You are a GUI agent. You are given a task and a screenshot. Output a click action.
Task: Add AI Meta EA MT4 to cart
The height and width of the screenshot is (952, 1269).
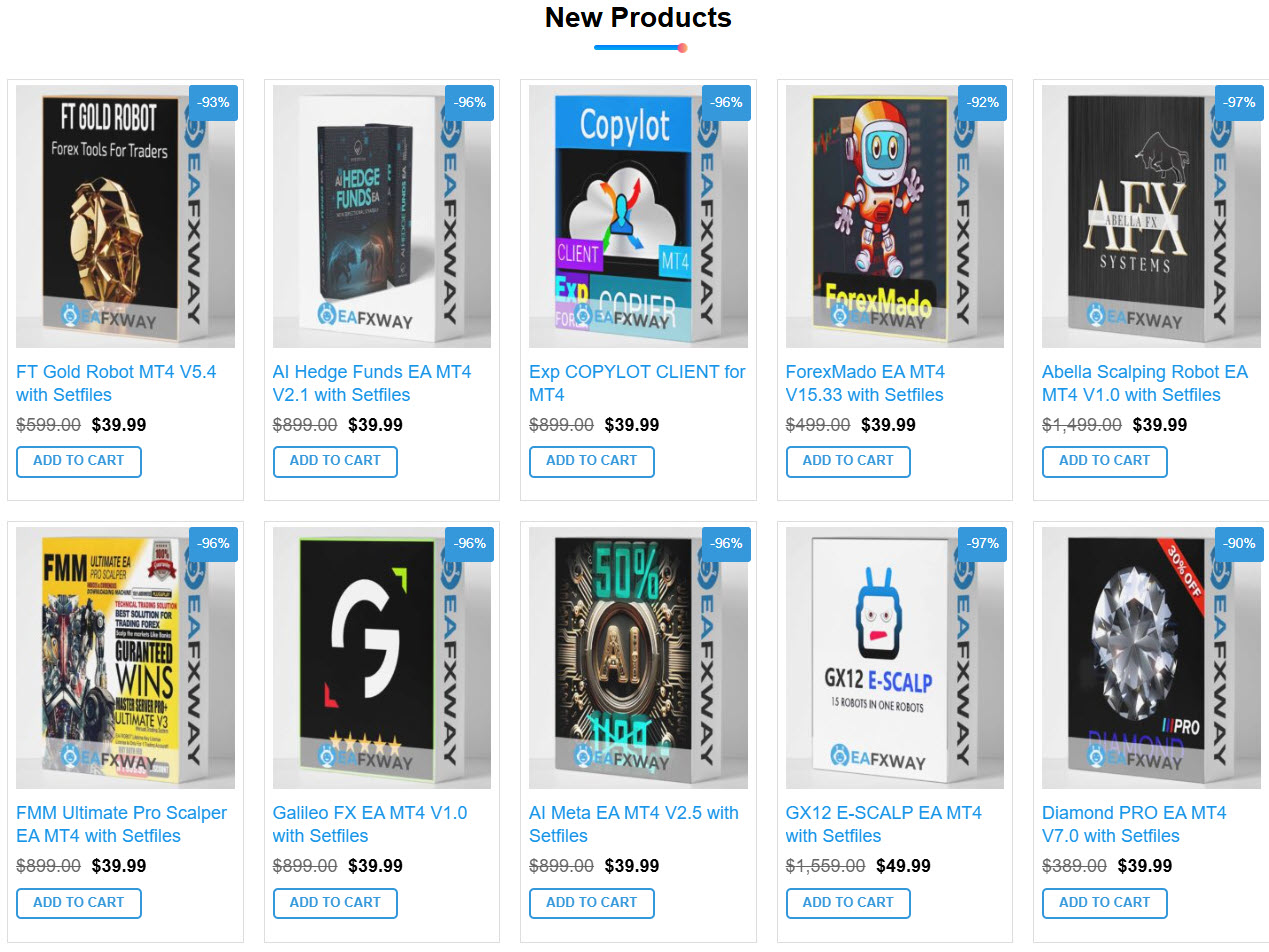point(592,903)
